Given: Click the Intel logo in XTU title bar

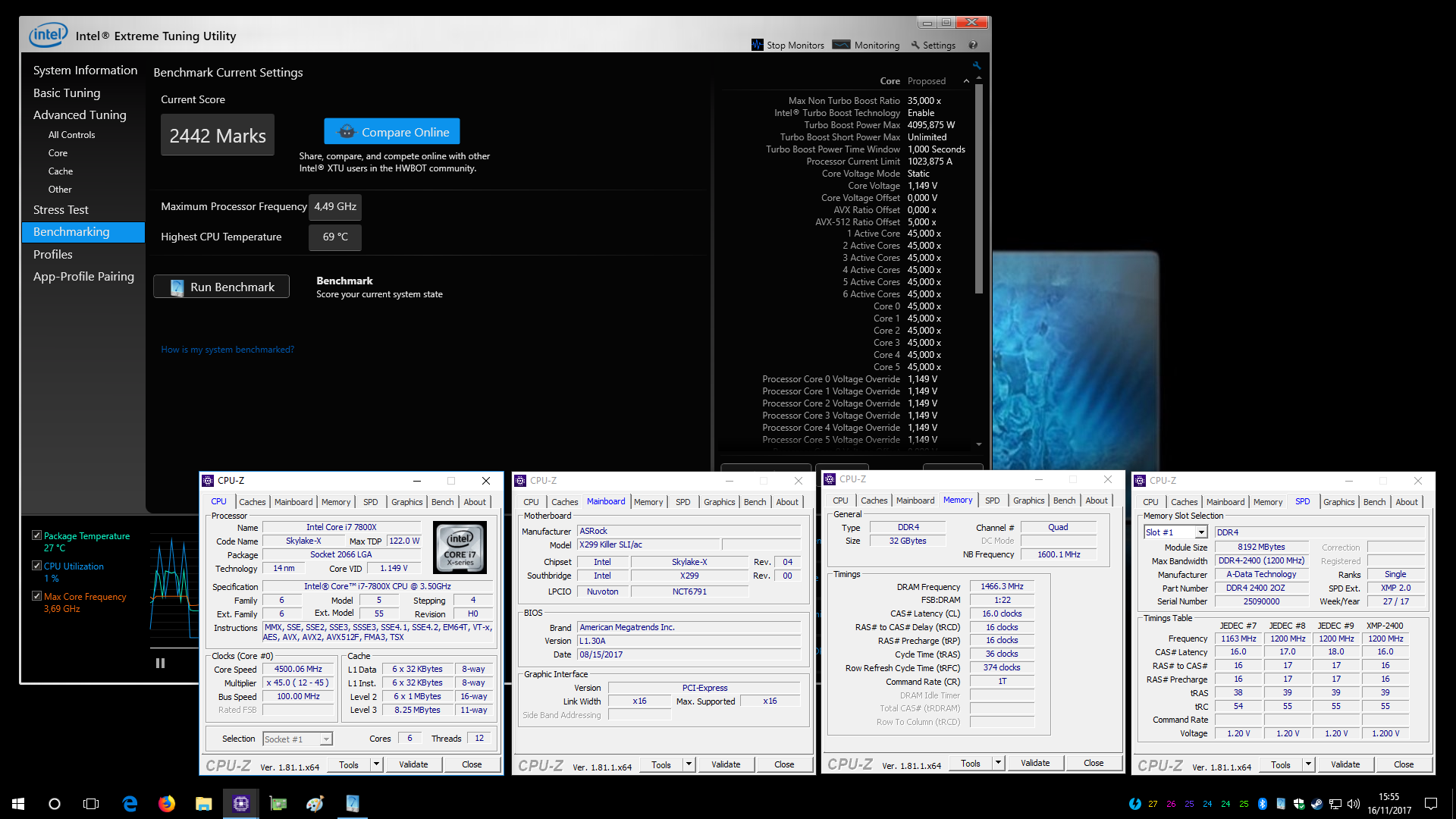Looking at the screenshot, I should click(49, 35).
